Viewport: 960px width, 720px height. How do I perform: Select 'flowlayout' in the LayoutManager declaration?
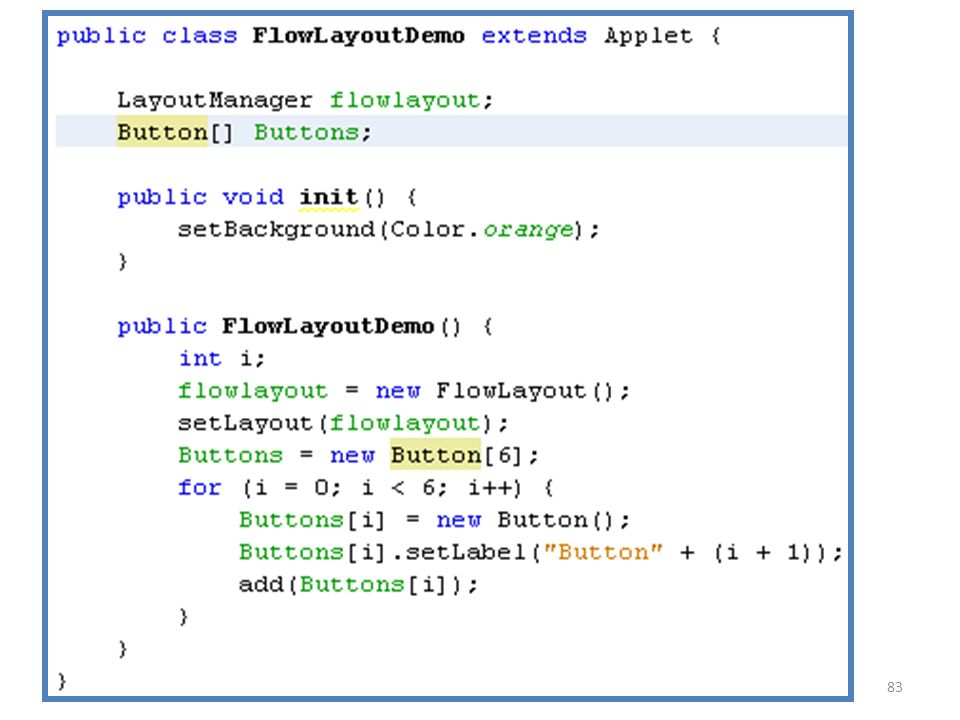click(405, 100)
